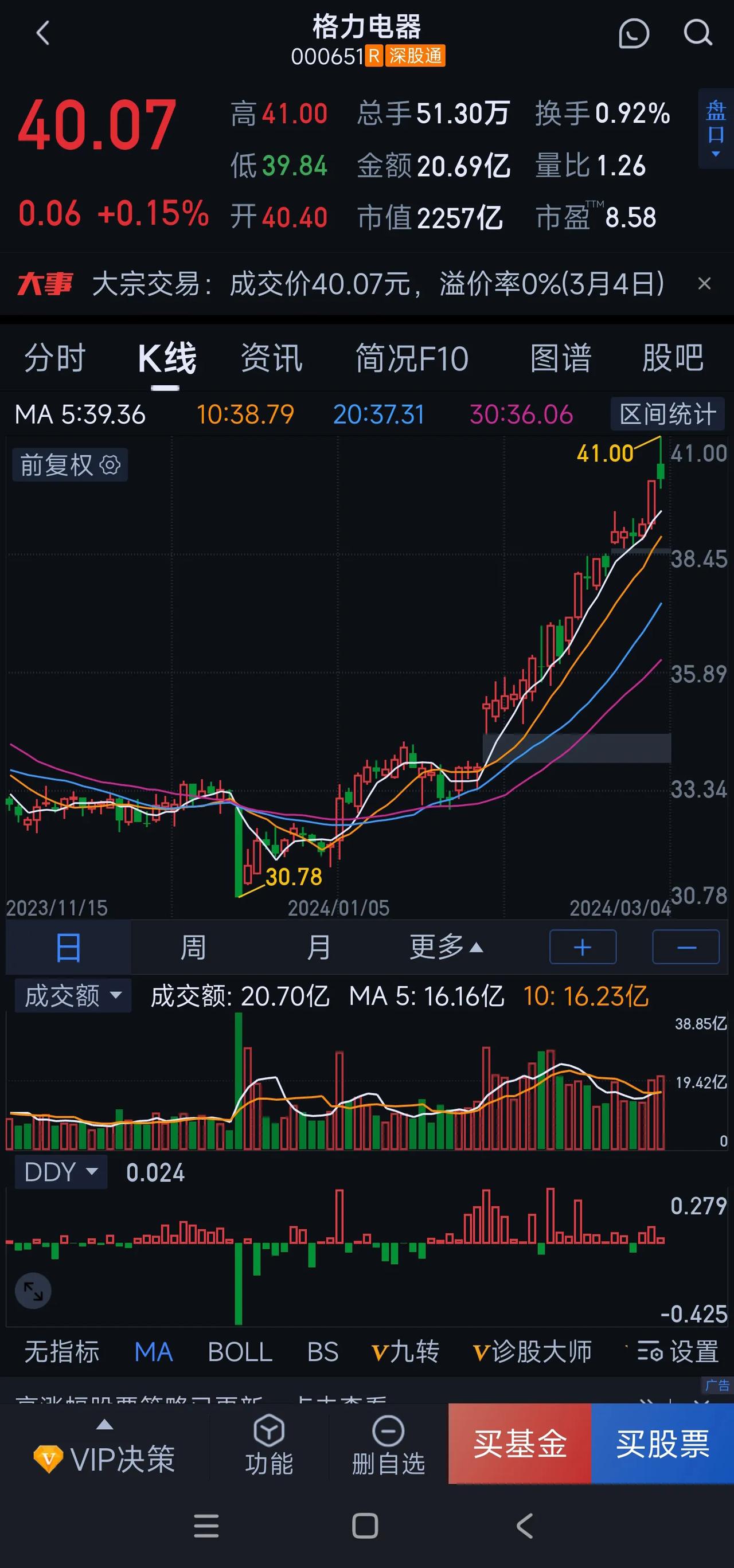Tap the pink 30:36.06 MA legend
The image size is (734, 1568).
point(521,415)
